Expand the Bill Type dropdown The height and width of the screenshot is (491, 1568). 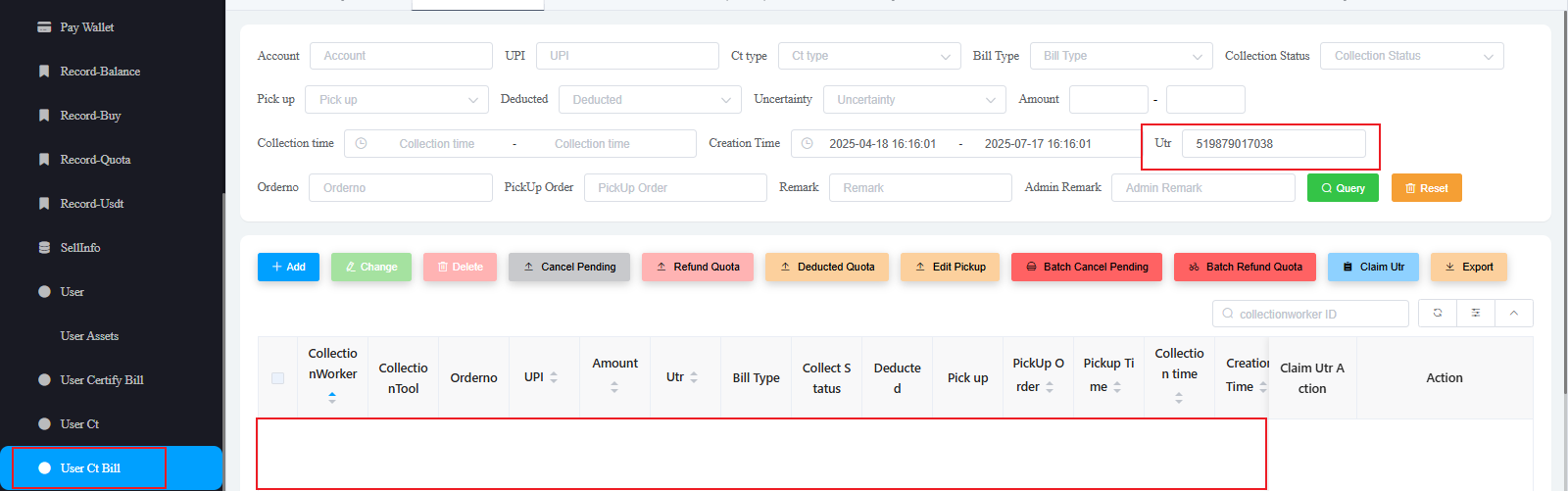click(x=1121, y=56)
